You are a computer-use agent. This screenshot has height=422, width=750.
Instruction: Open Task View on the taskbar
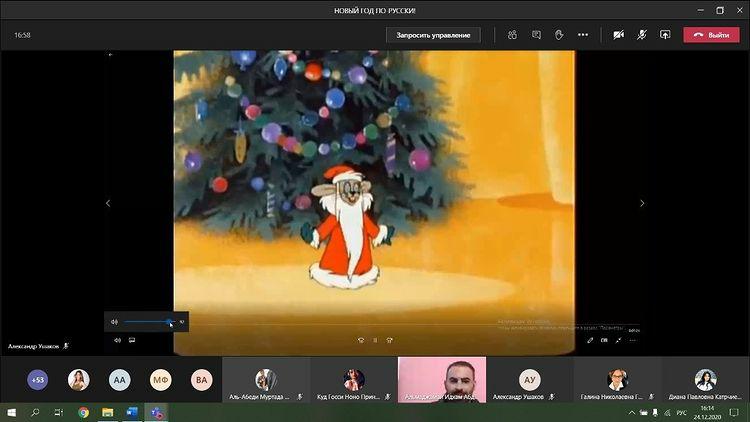[58, 412]
